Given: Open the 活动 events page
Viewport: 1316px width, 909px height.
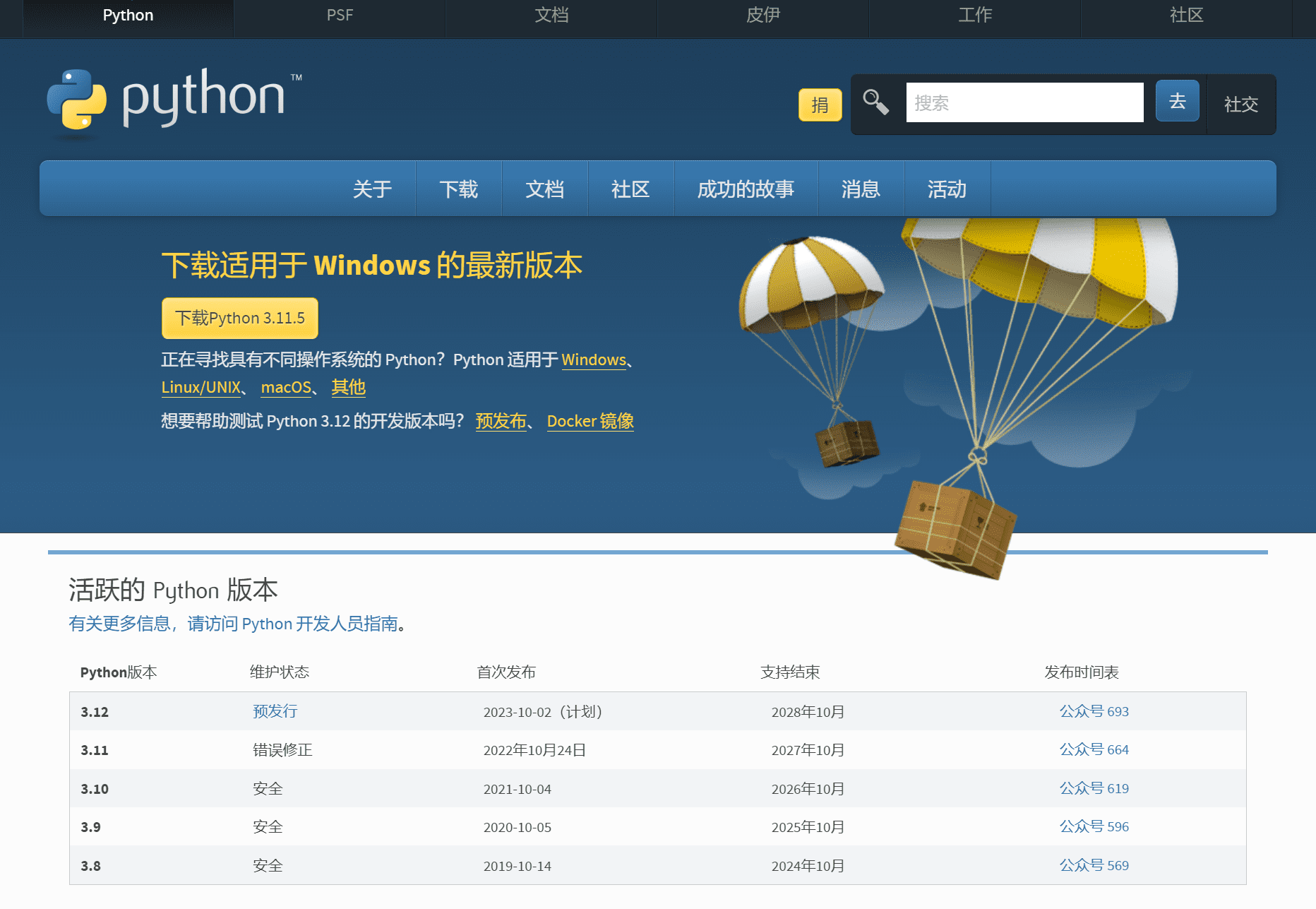Looking at the screenshot, I should 947,189.
